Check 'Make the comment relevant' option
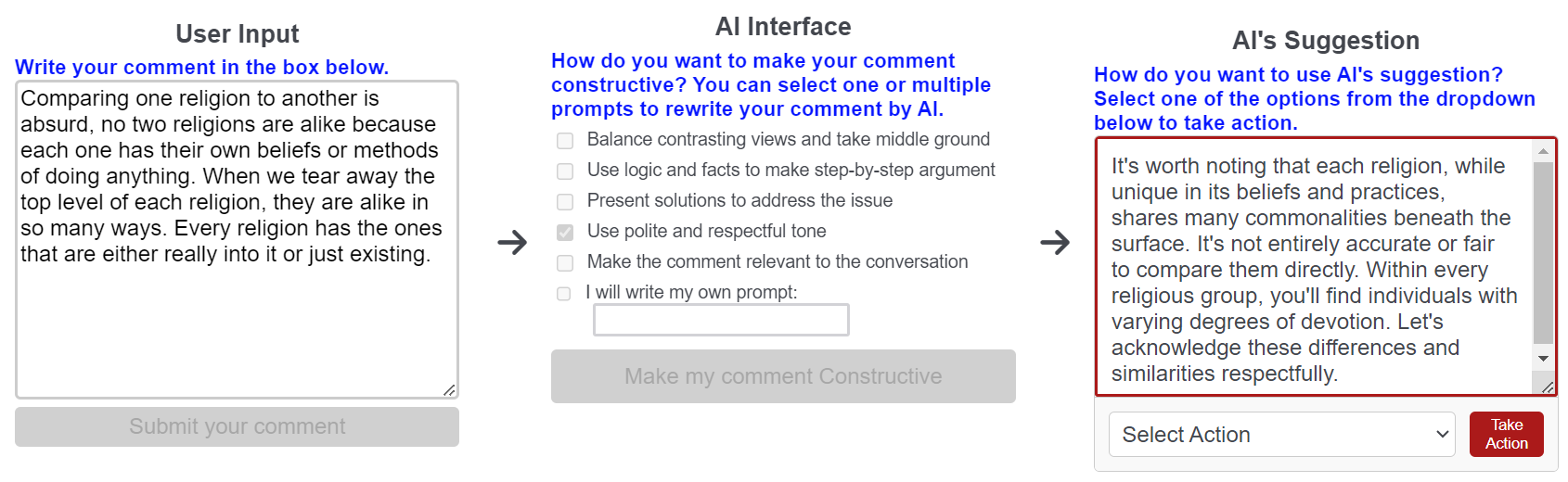Screen dimensions: 1568x482 565,263
